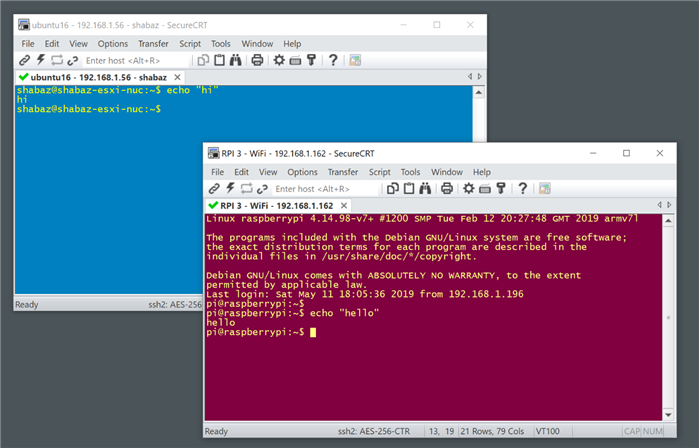The width and height of the screenshot is (699, 448).
Task: Close the RPI 3 WiFi session tab
Action: coord(344,206)
